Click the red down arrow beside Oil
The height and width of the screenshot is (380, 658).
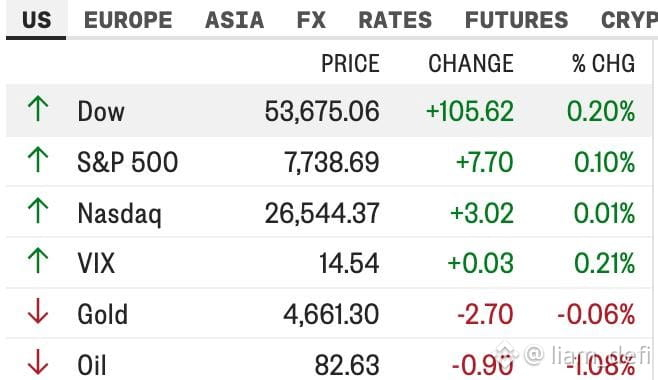click(x=38, y=362)
